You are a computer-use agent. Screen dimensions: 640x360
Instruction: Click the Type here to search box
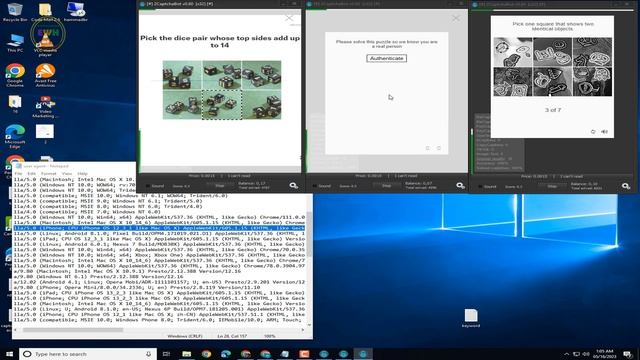(88, 354)
